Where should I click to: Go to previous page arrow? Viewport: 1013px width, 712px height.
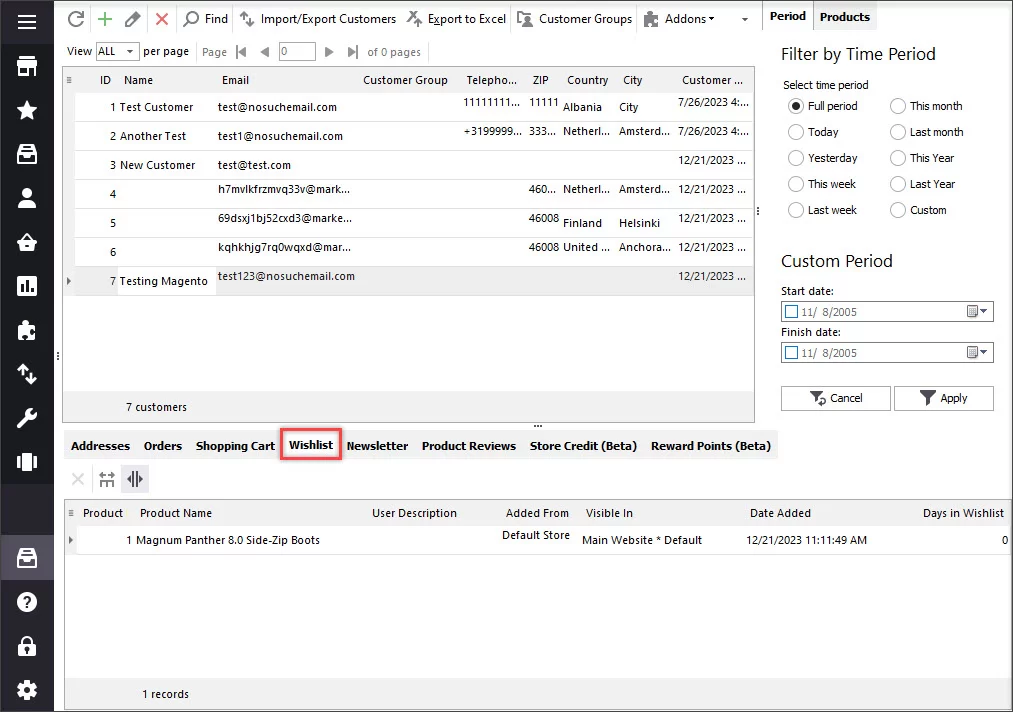coord(264,52)
